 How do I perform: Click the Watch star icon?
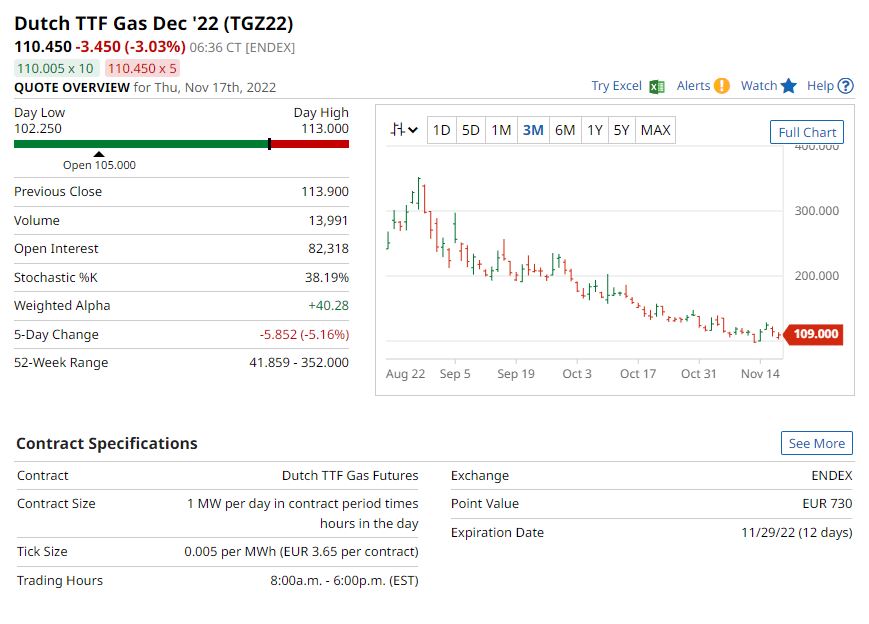point(789,86)
